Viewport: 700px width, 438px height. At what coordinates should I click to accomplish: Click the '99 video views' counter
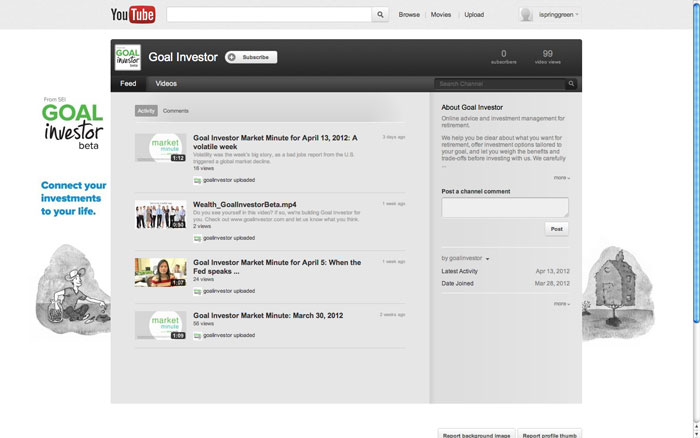[548, 57]
